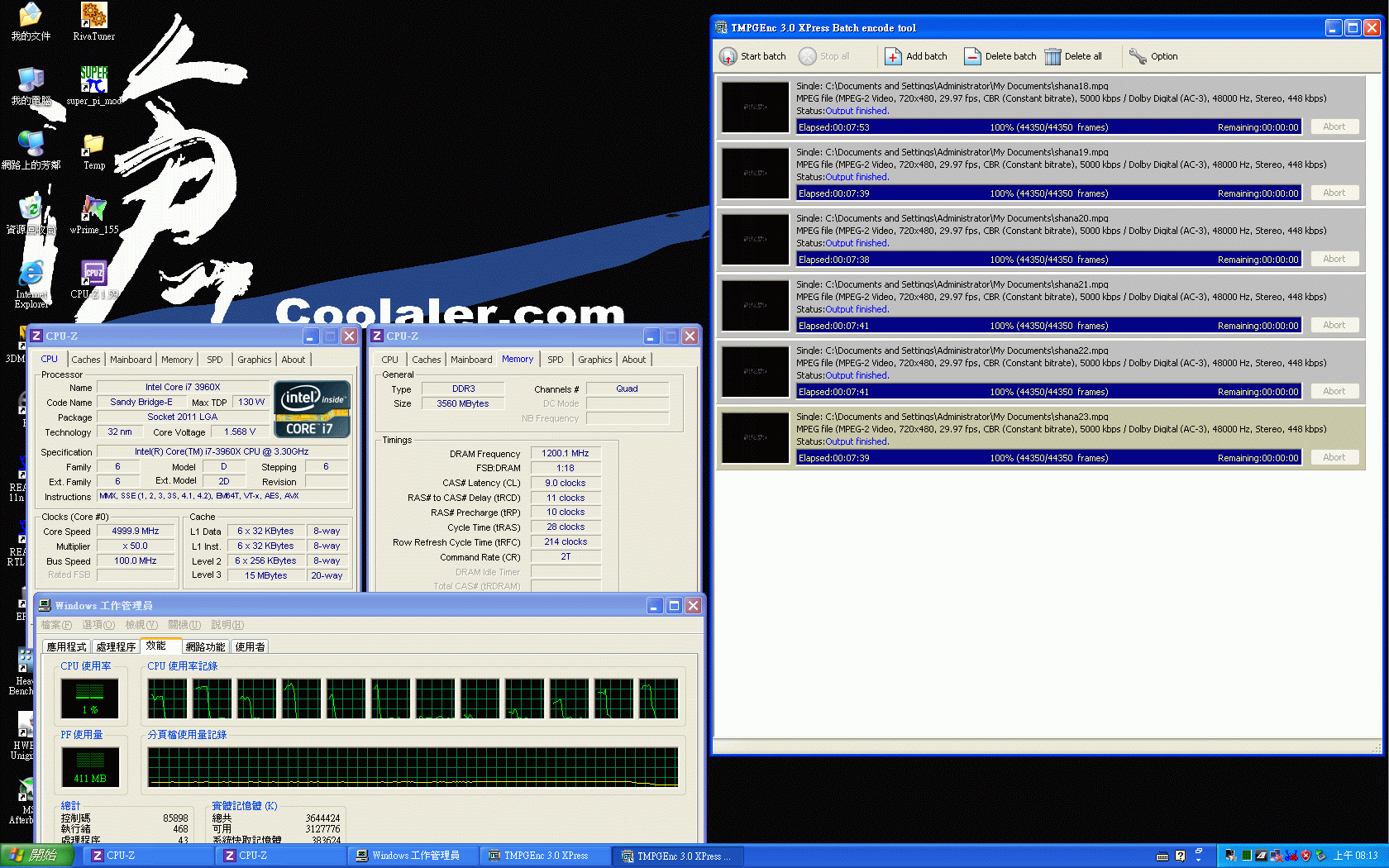Open 網路上的芳鄰 desktop icon
The height and width of the screenshot is (868, 1389).
(x=31, y=151)
